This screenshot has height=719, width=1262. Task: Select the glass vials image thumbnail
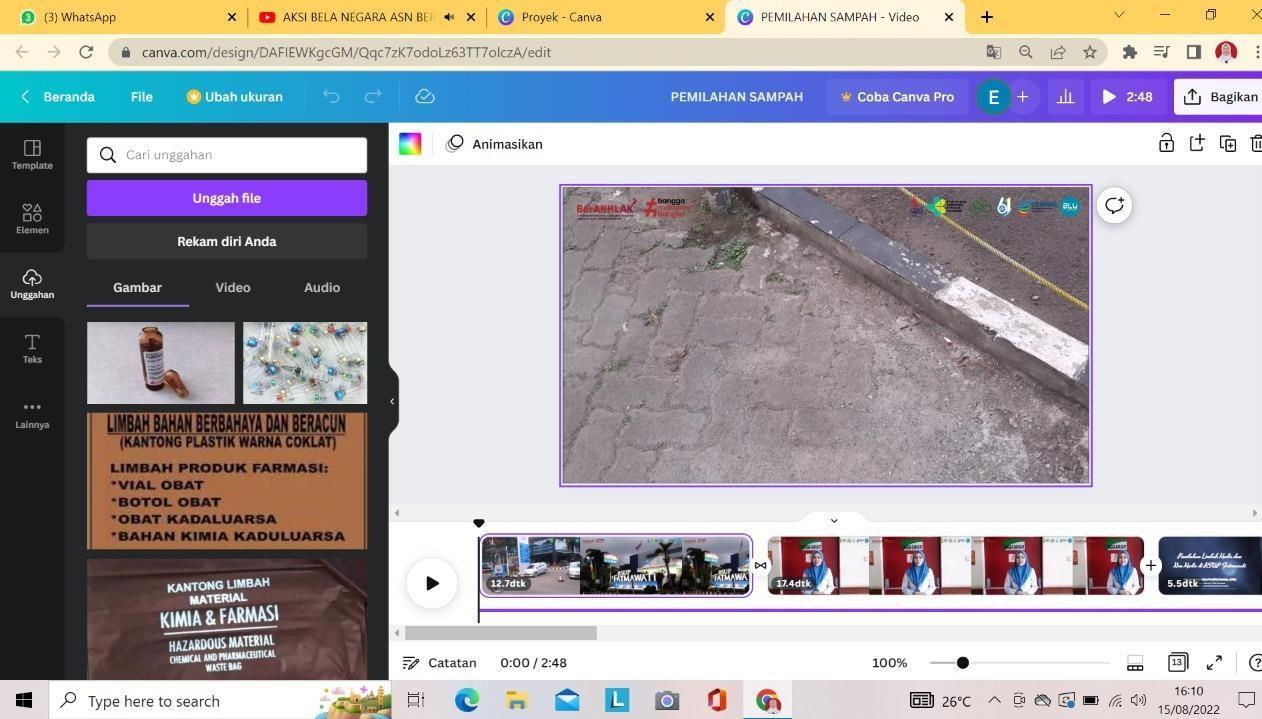pos(305,363)
